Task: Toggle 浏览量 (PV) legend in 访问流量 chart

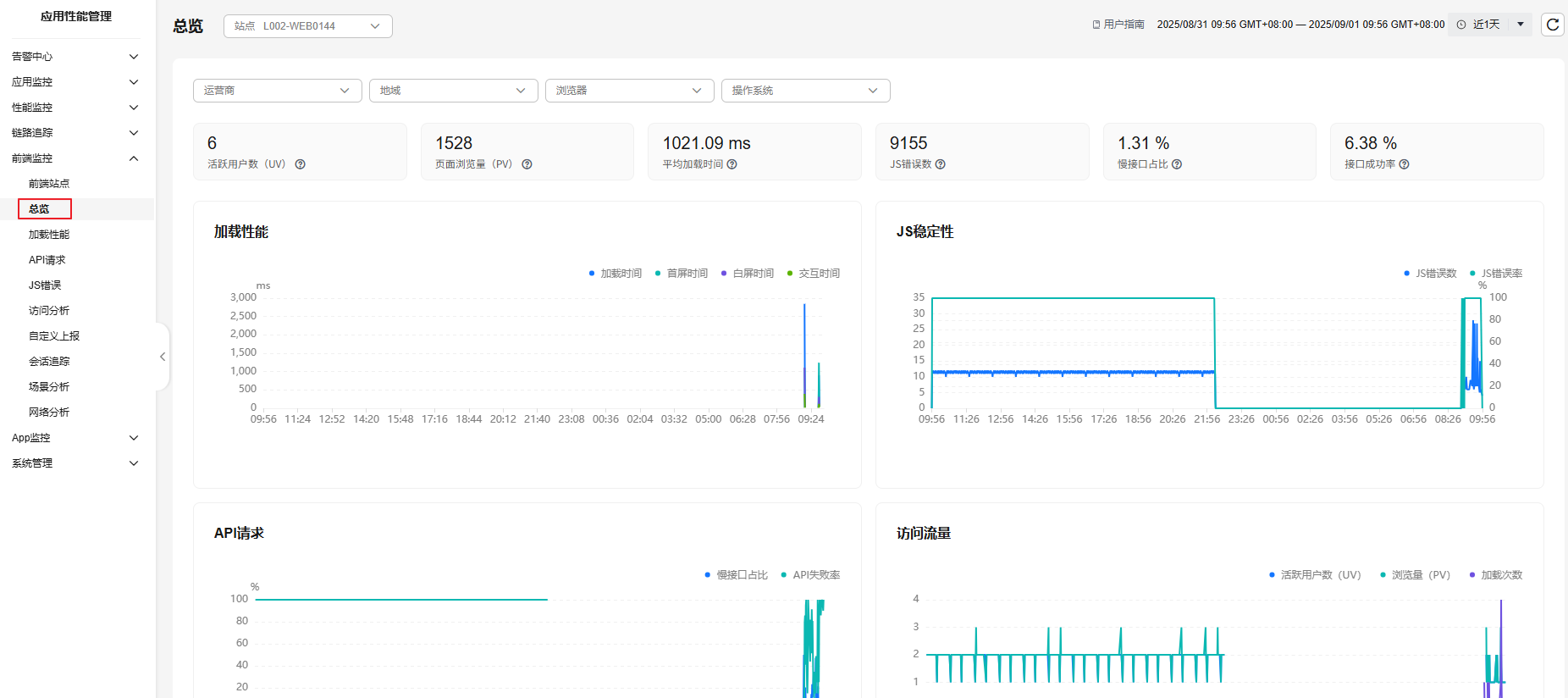Action: 1415,575
